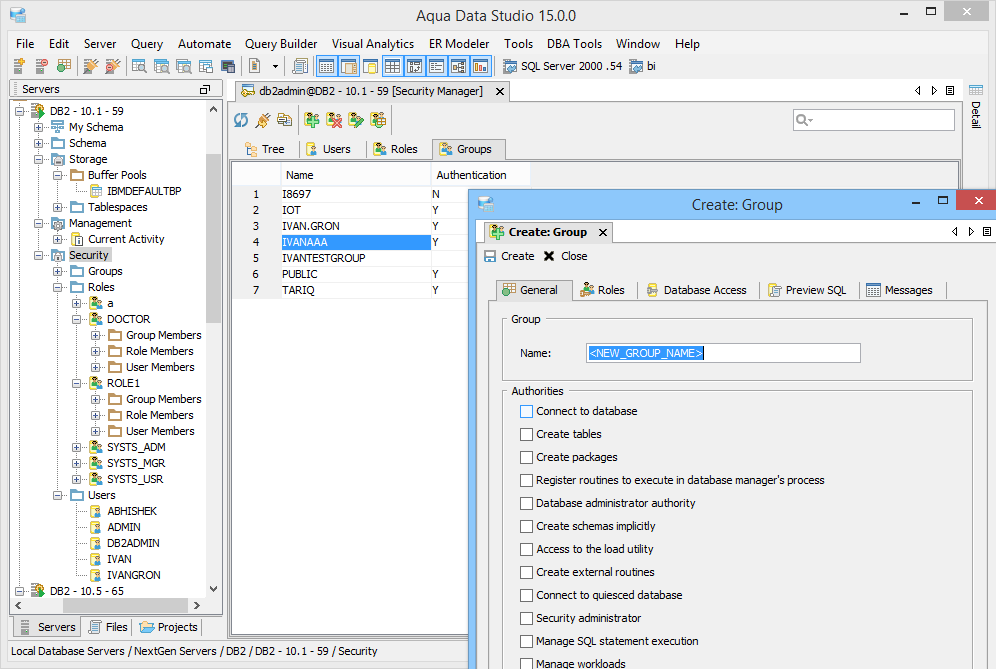This screenshot has height=669, width=996.
Task: Open the Preview SQL tab in Create Group
Action: pyautogui.click(x=808, y=290)
